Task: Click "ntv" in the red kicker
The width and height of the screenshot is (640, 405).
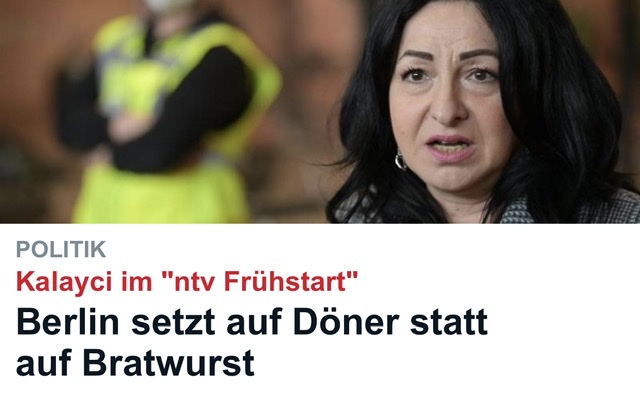Action: 195,282
